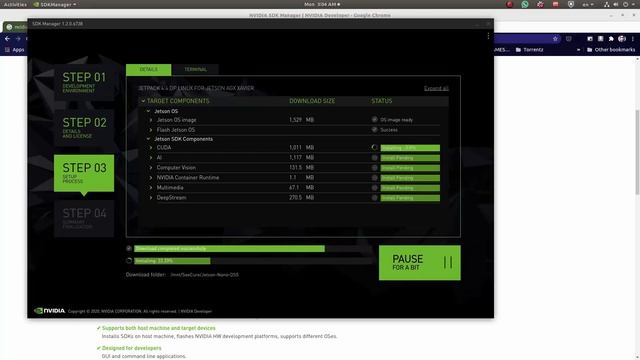The width and height of the screenshot is (640, 360).
Task: Expand the NVIDIA Container Runtime row
Action: 151,178
